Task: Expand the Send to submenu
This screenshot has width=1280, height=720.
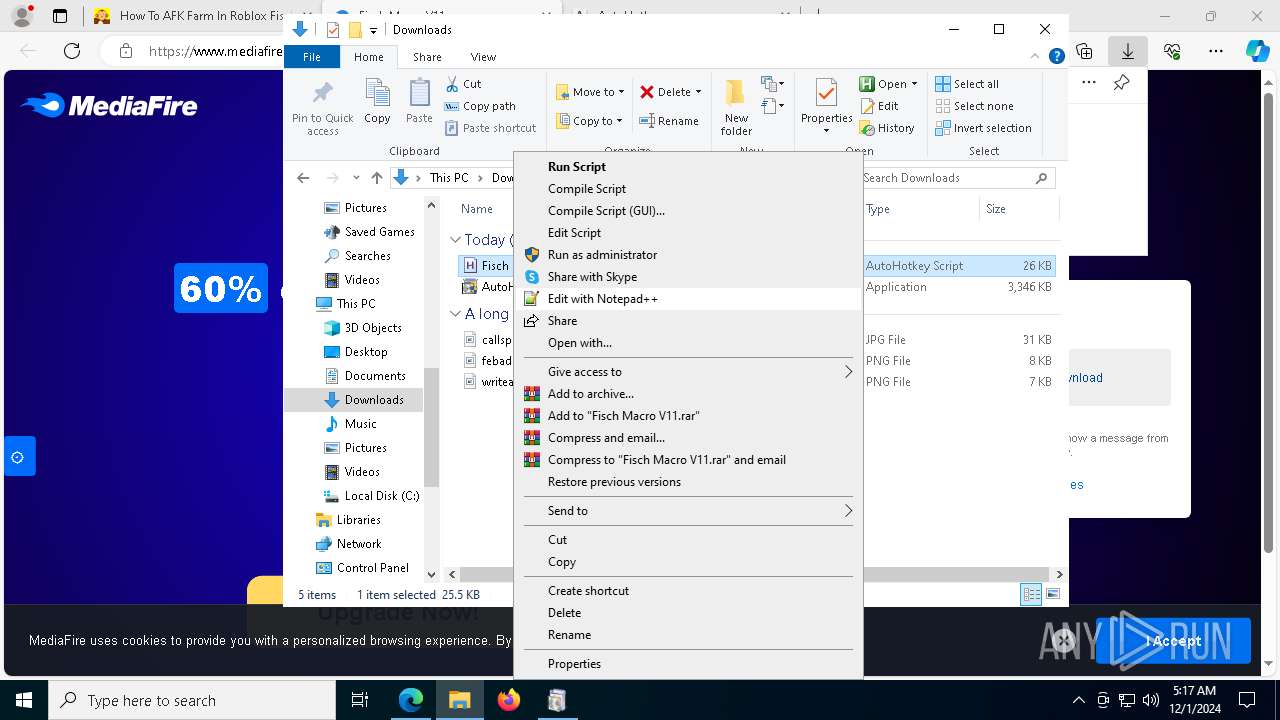Action: pyautogui.click(x=688, y=511)
